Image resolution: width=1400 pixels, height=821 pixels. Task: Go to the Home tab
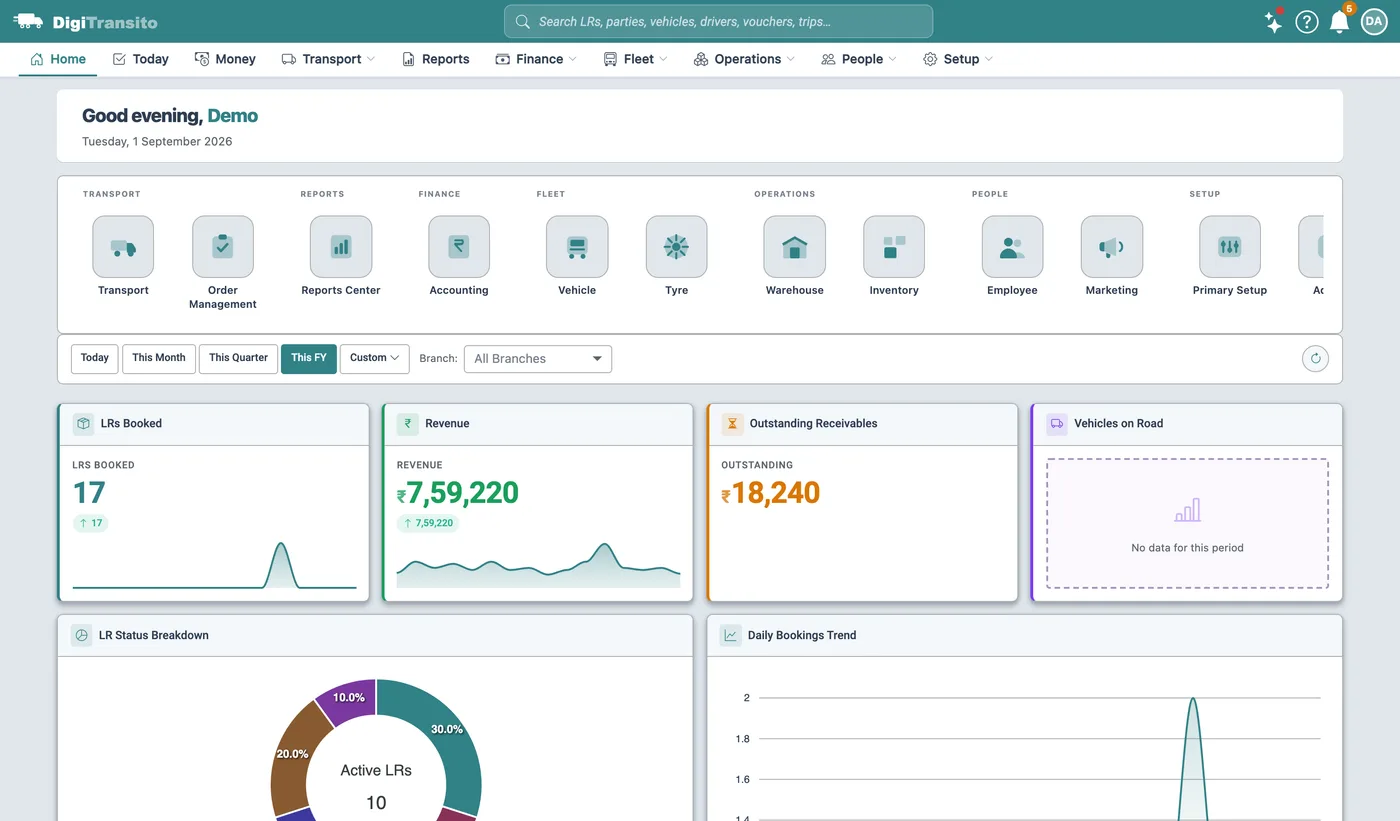click(58, 59)
